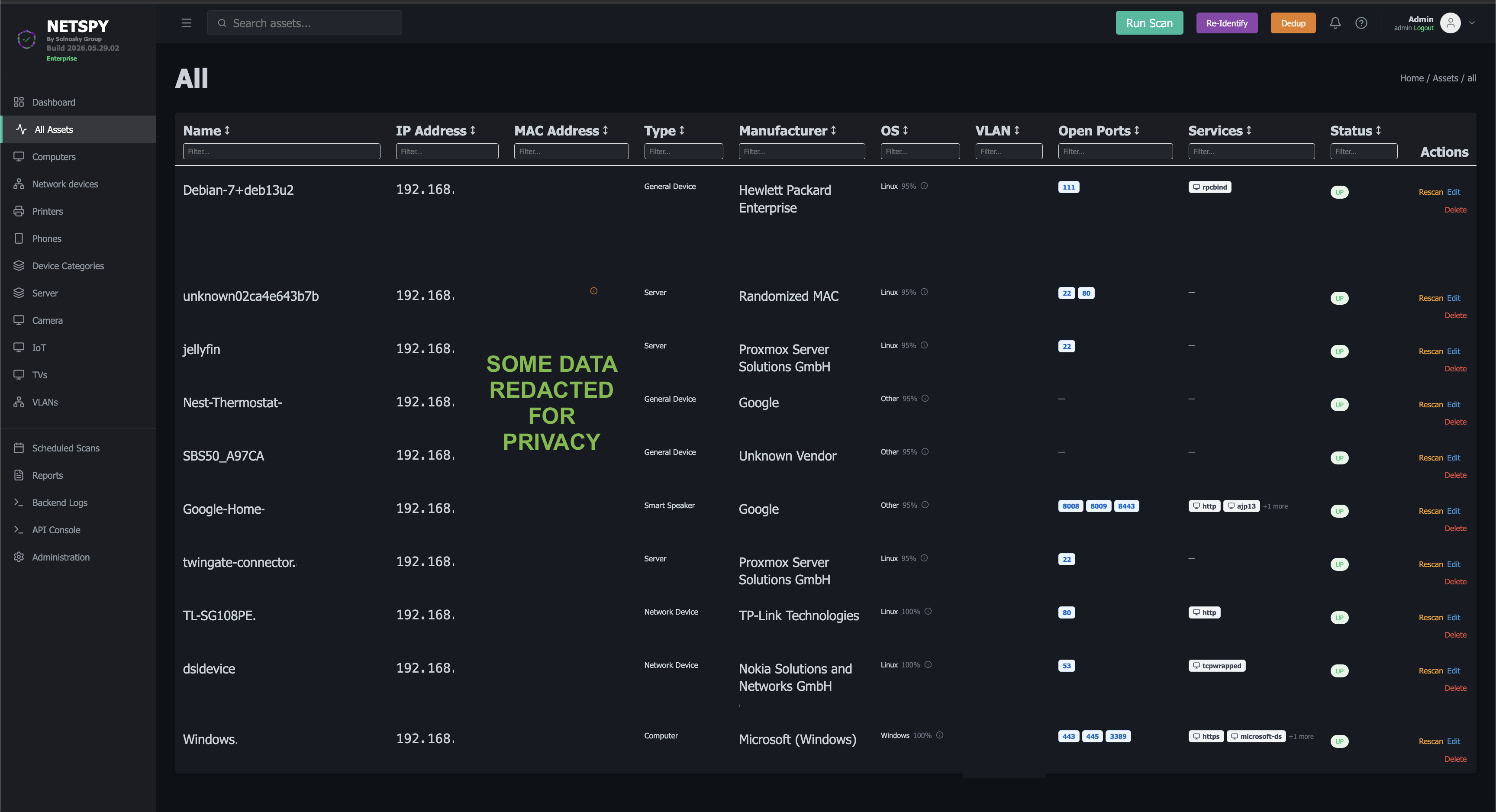Delete the SBS50_A97CA asset

1455,475
